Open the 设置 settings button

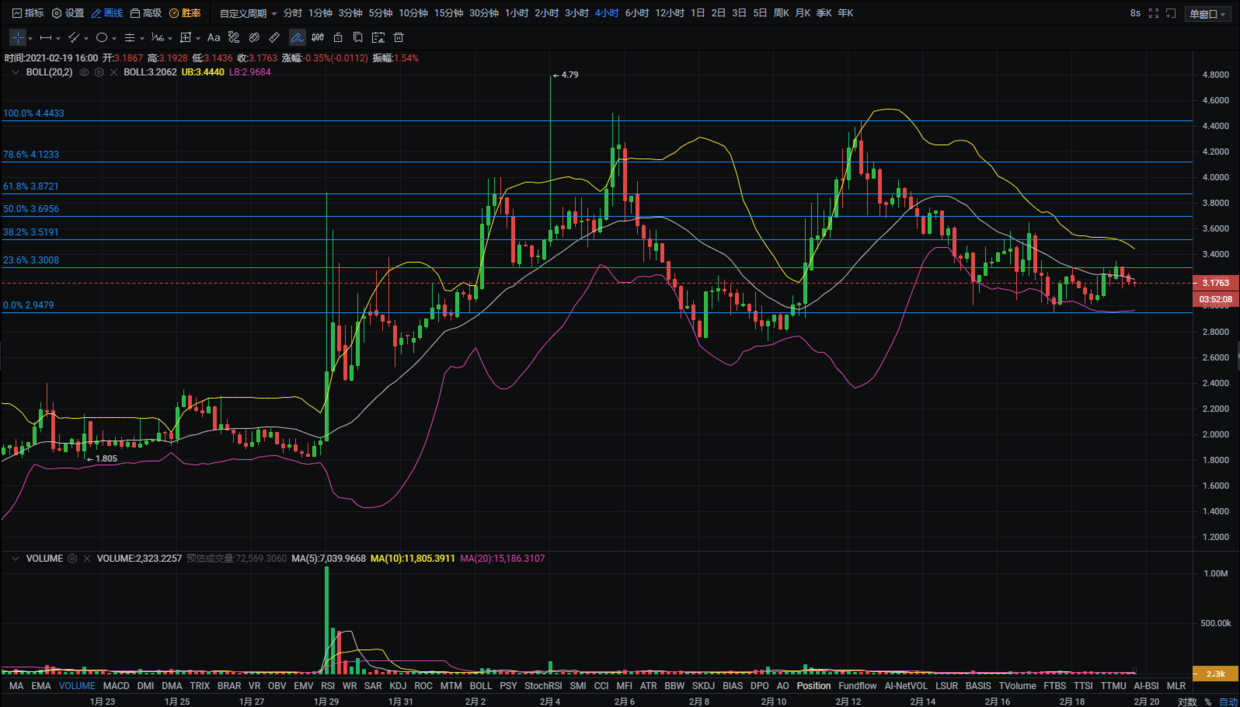pos(68,13)
